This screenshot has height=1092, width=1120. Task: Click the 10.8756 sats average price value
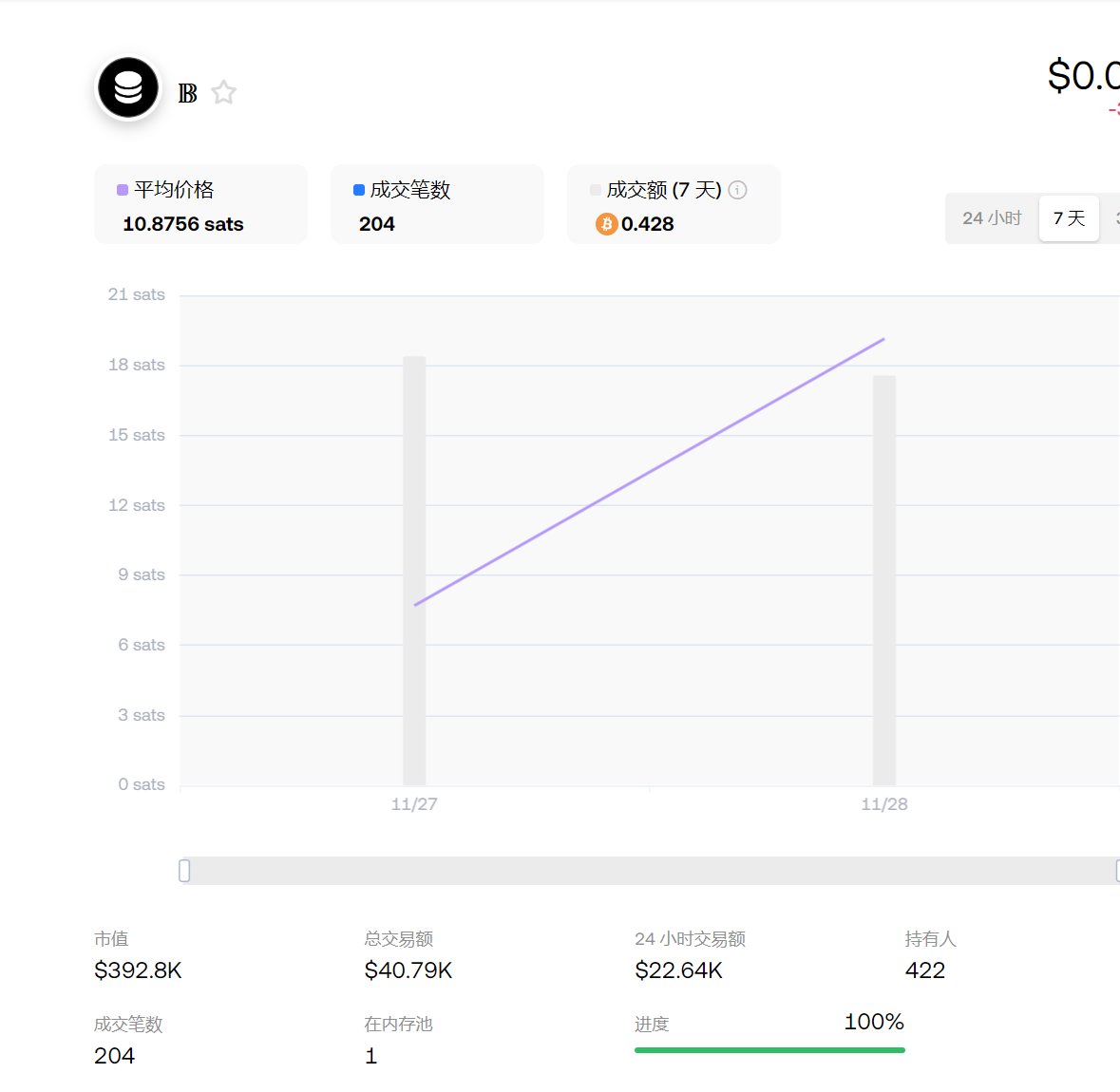(182, 224)
